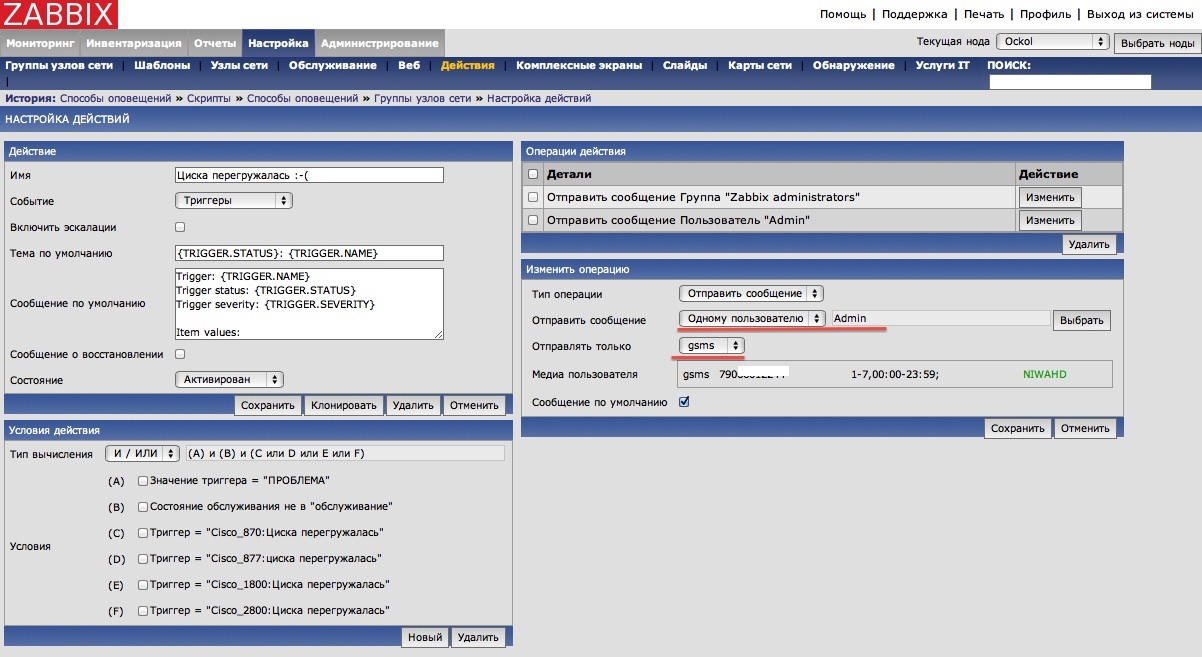This screenshot has width=1202, height=657.
Task: Open the Администрирование tab
Action: pyautogui.click(x=380, y=44)
